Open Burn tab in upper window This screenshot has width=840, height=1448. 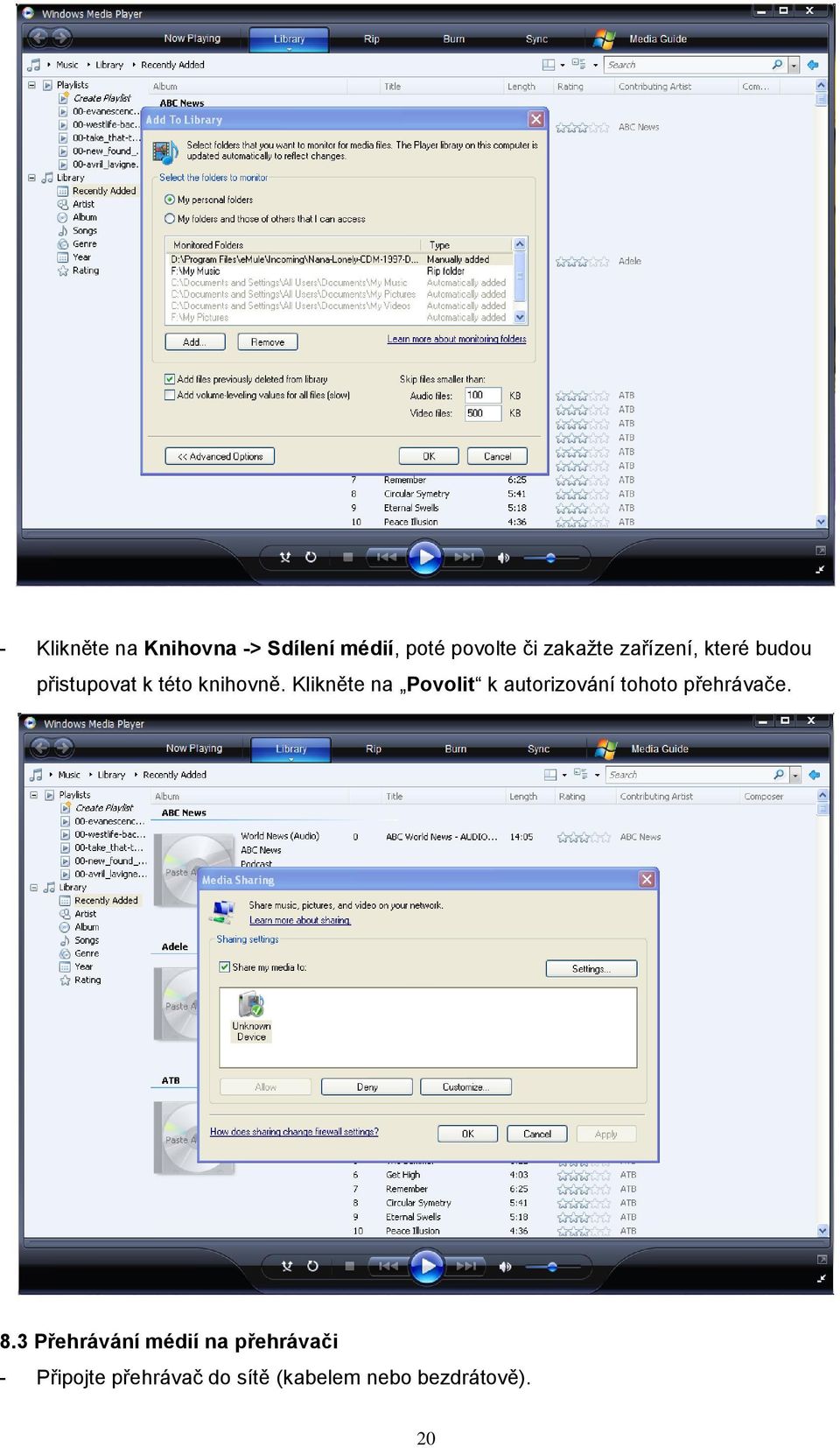[454, 39]
